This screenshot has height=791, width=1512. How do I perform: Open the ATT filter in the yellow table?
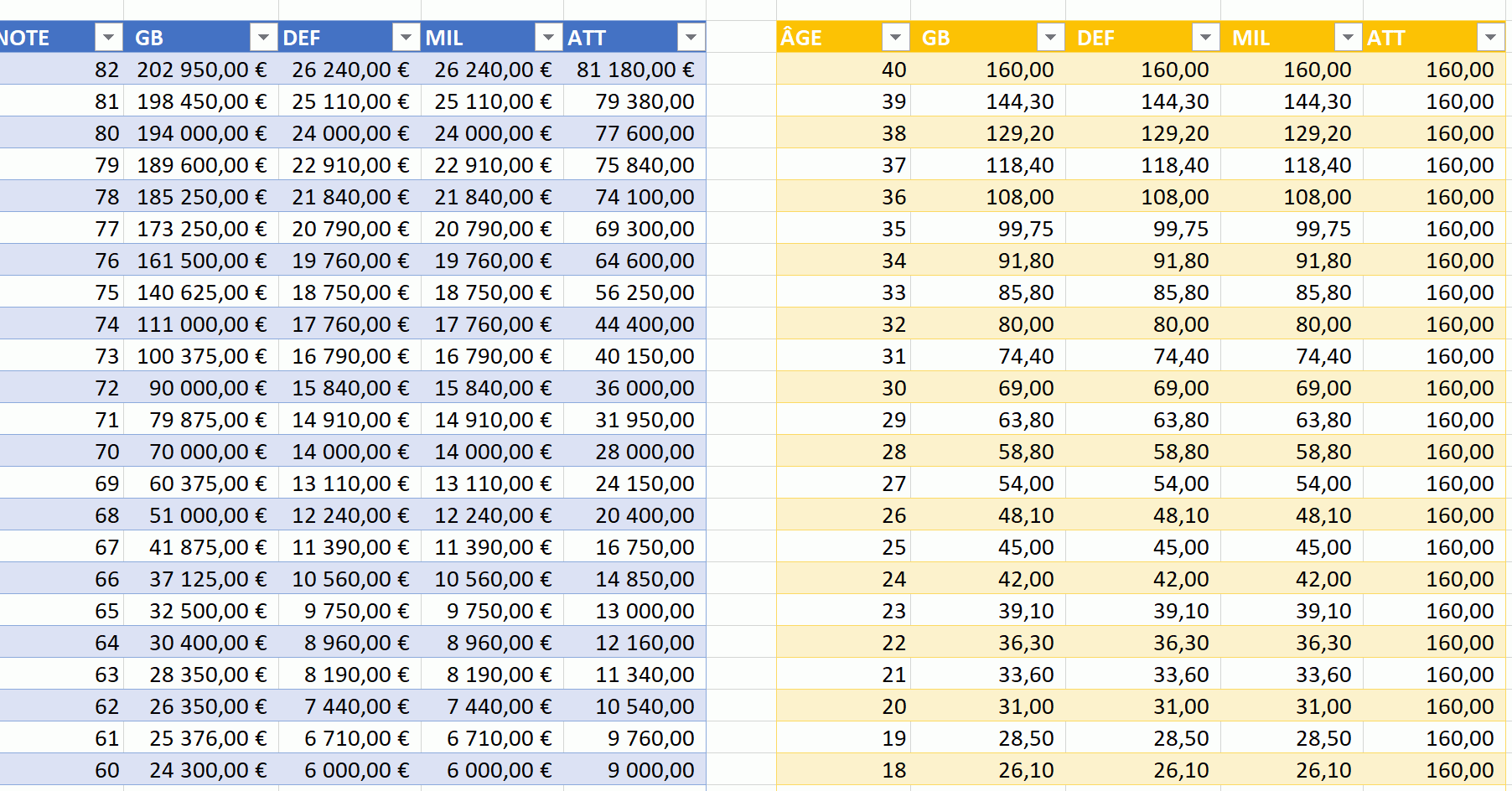pyautogui.click(x=1490, y=38)
